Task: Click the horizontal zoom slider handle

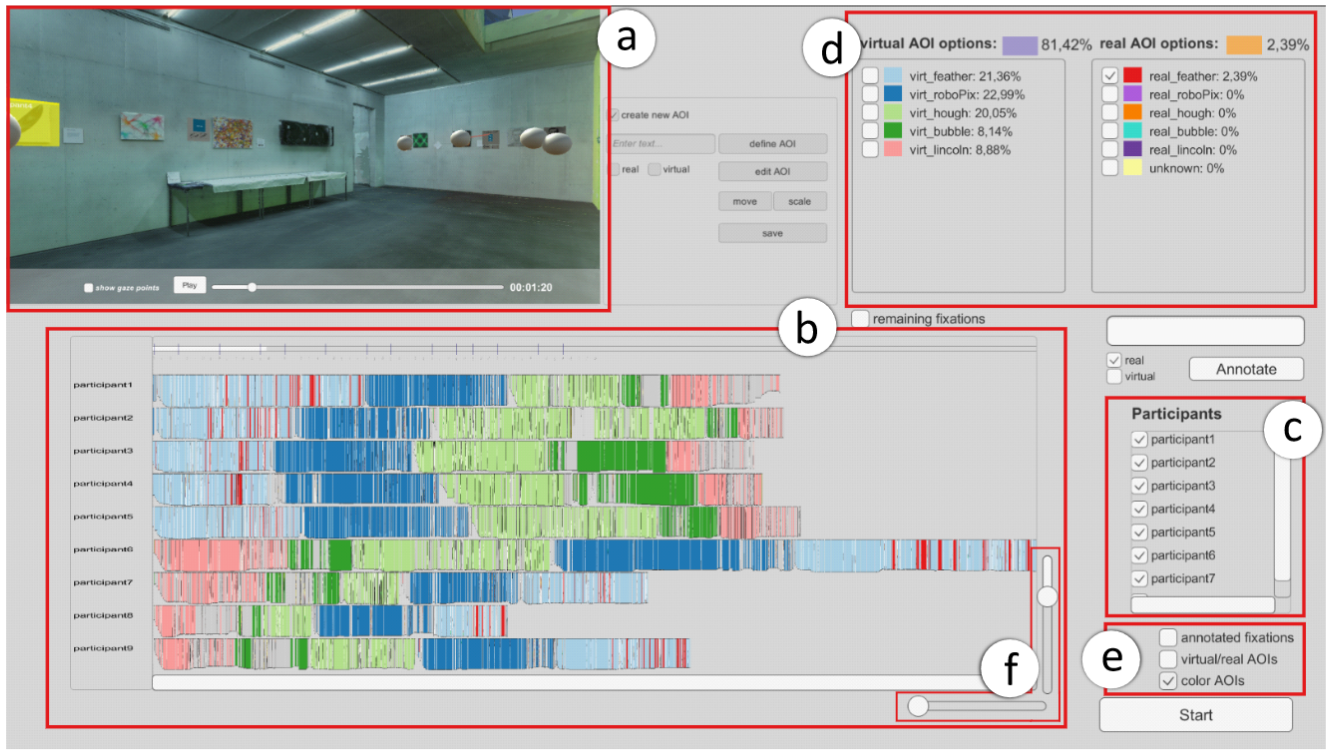Action: tap(917, 706)
